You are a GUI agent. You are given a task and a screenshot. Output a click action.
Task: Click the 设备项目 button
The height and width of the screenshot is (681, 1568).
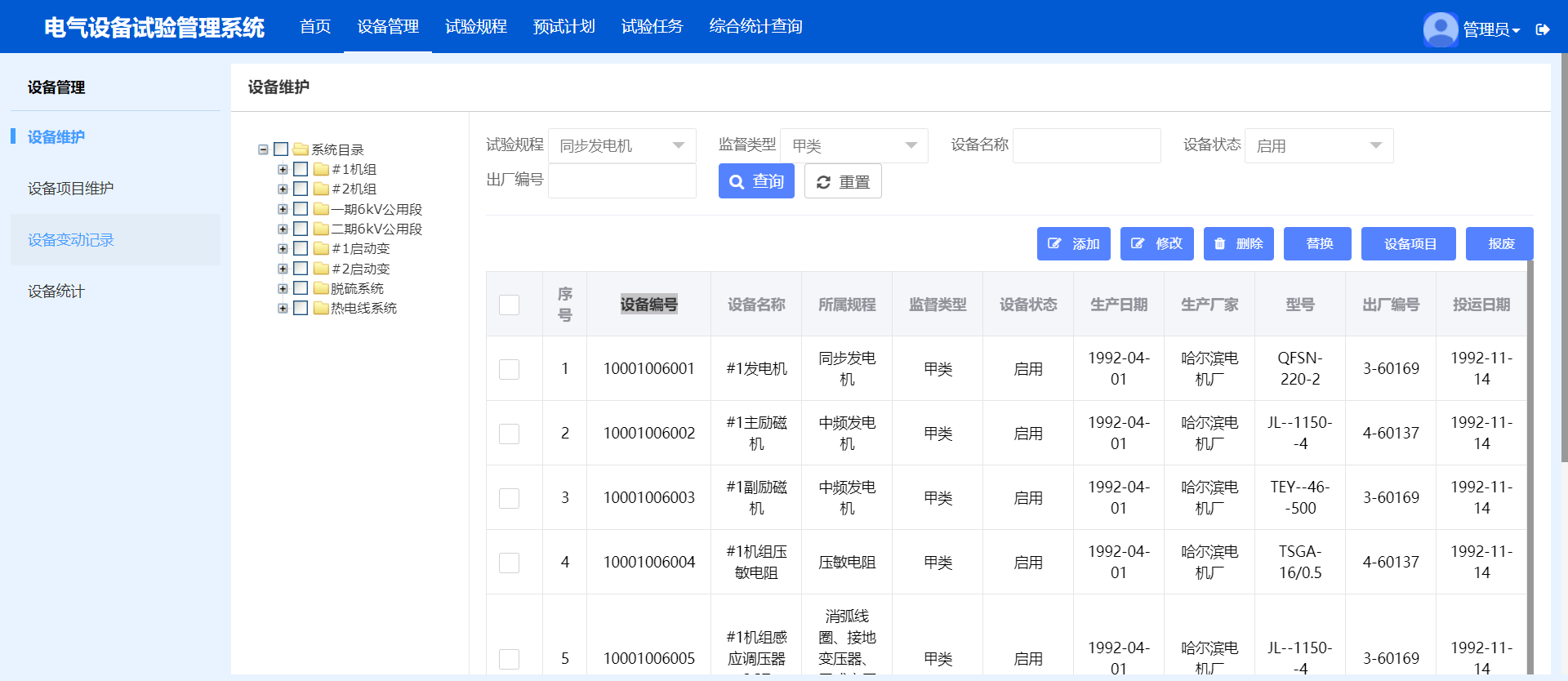point(1409,243)
